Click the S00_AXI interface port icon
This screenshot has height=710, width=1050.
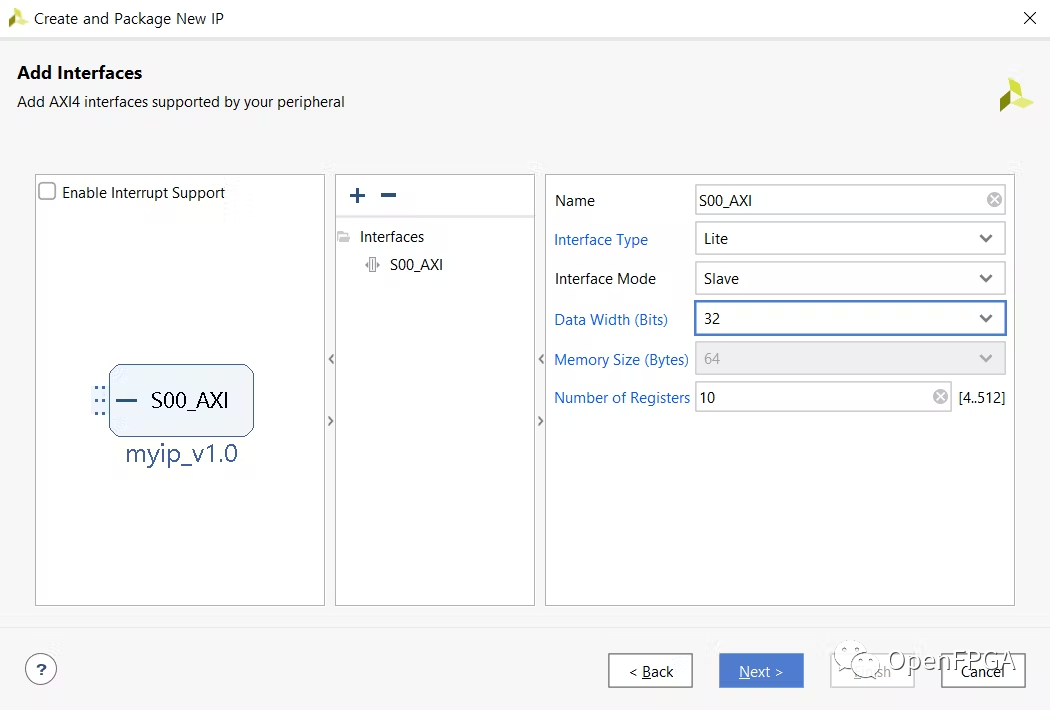click(373, 265)
